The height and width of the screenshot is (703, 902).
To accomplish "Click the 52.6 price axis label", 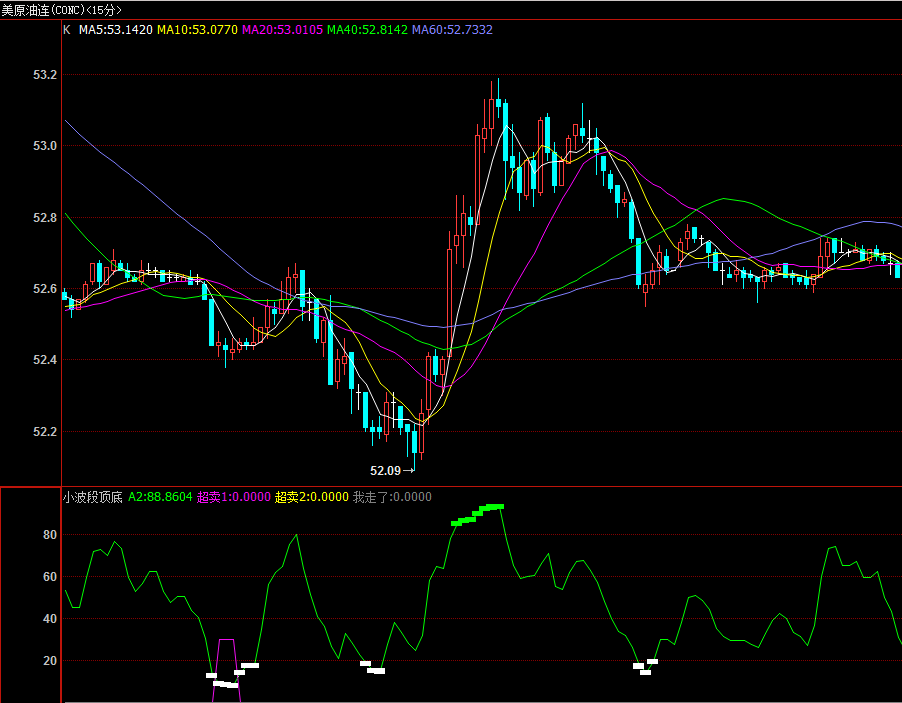I will click(x=45, y=289).
